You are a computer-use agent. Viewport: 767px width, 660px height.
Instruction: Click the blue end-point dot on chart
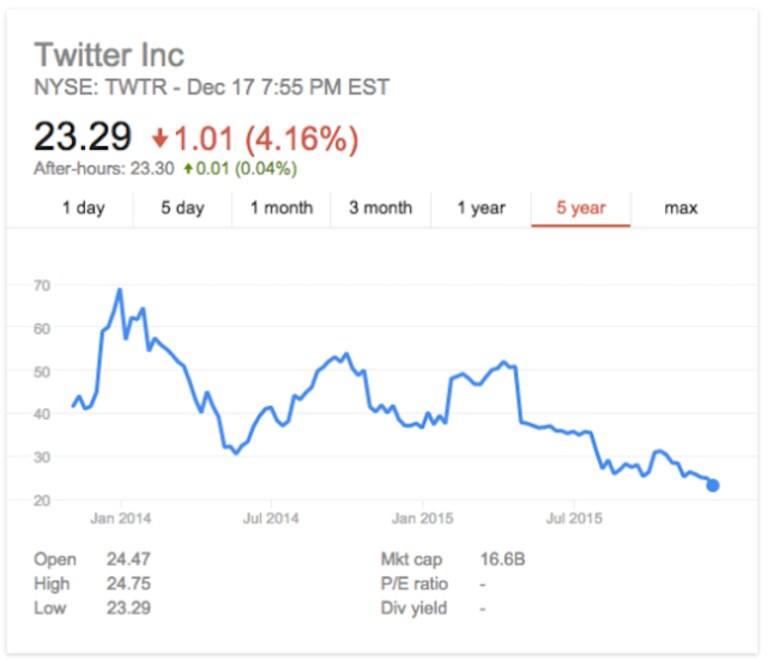click(713, 485)
